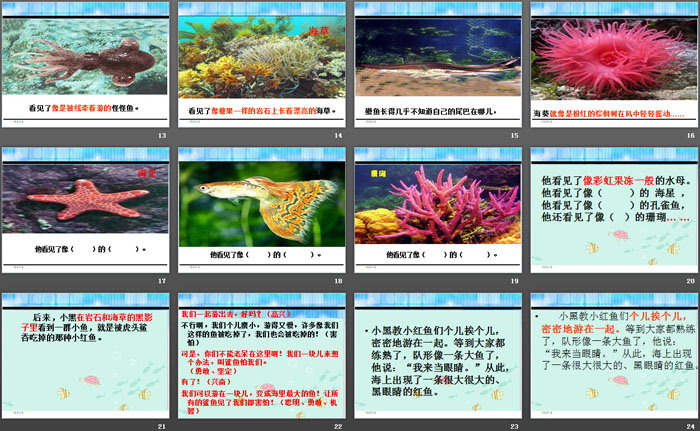Select slide 17 showing the red starfish

(85, 210)
